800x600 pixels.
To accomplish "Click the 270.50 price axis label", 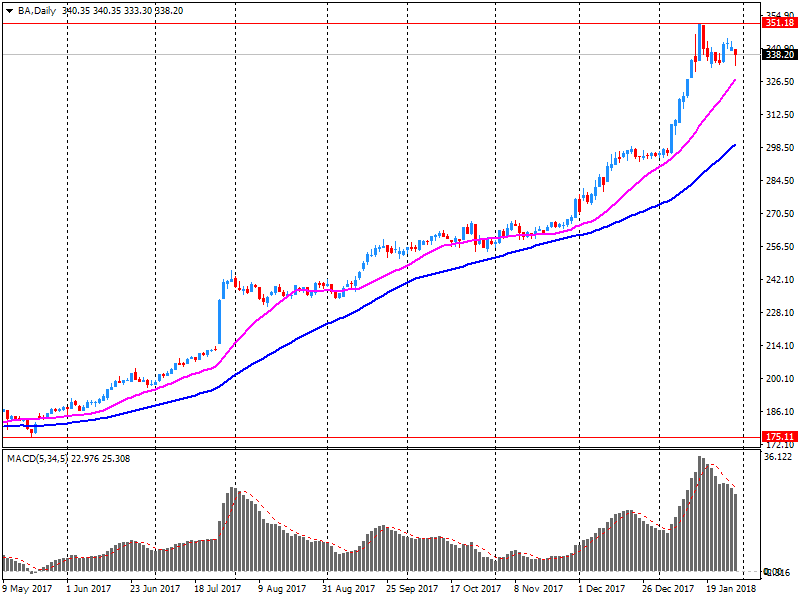I will point(780,214).
